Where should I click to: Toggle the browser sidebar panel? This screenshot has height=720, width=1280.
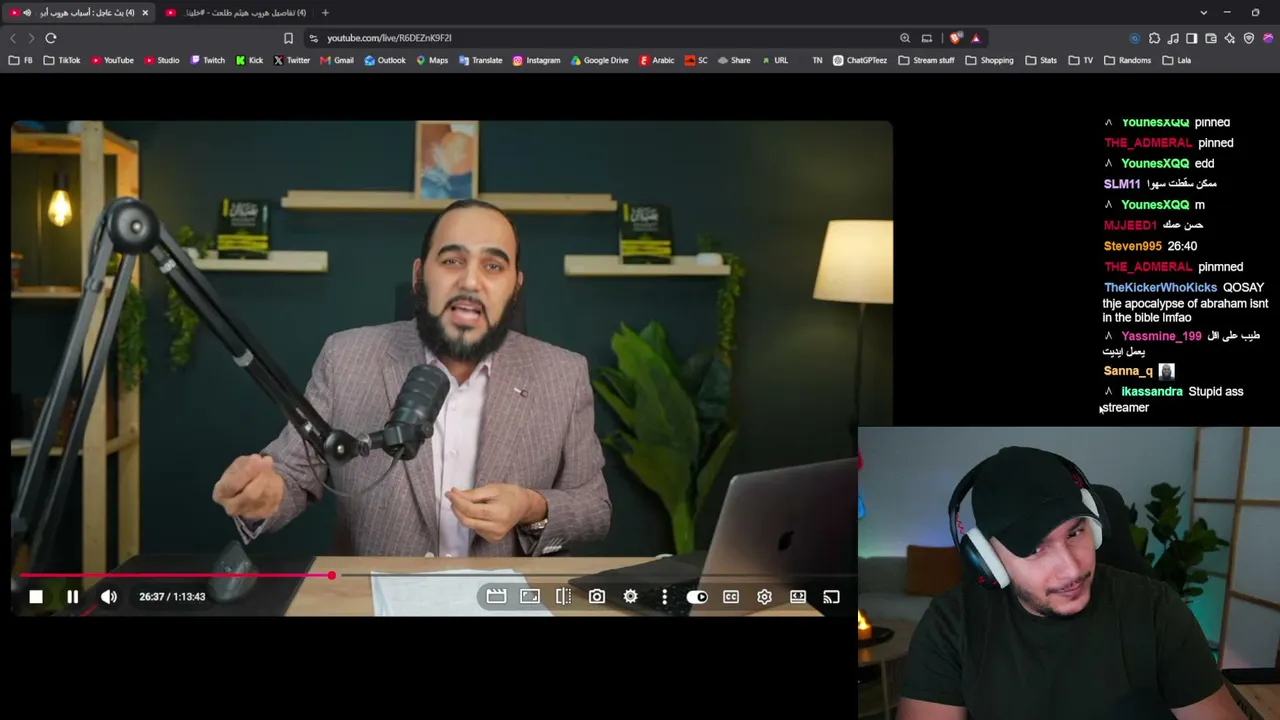pos(1192,38)
